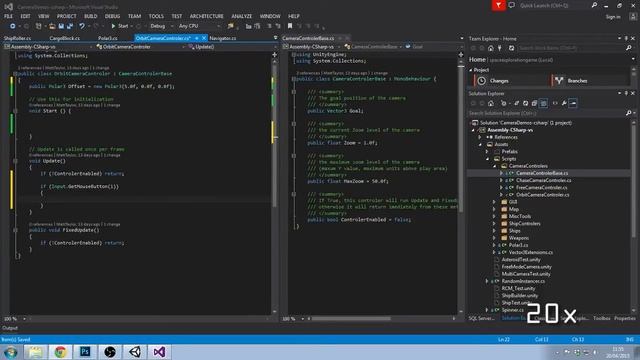The width and height of the screenshot is (640, 360).
Task: Expand the References node
Action: (x=480, y=137)
